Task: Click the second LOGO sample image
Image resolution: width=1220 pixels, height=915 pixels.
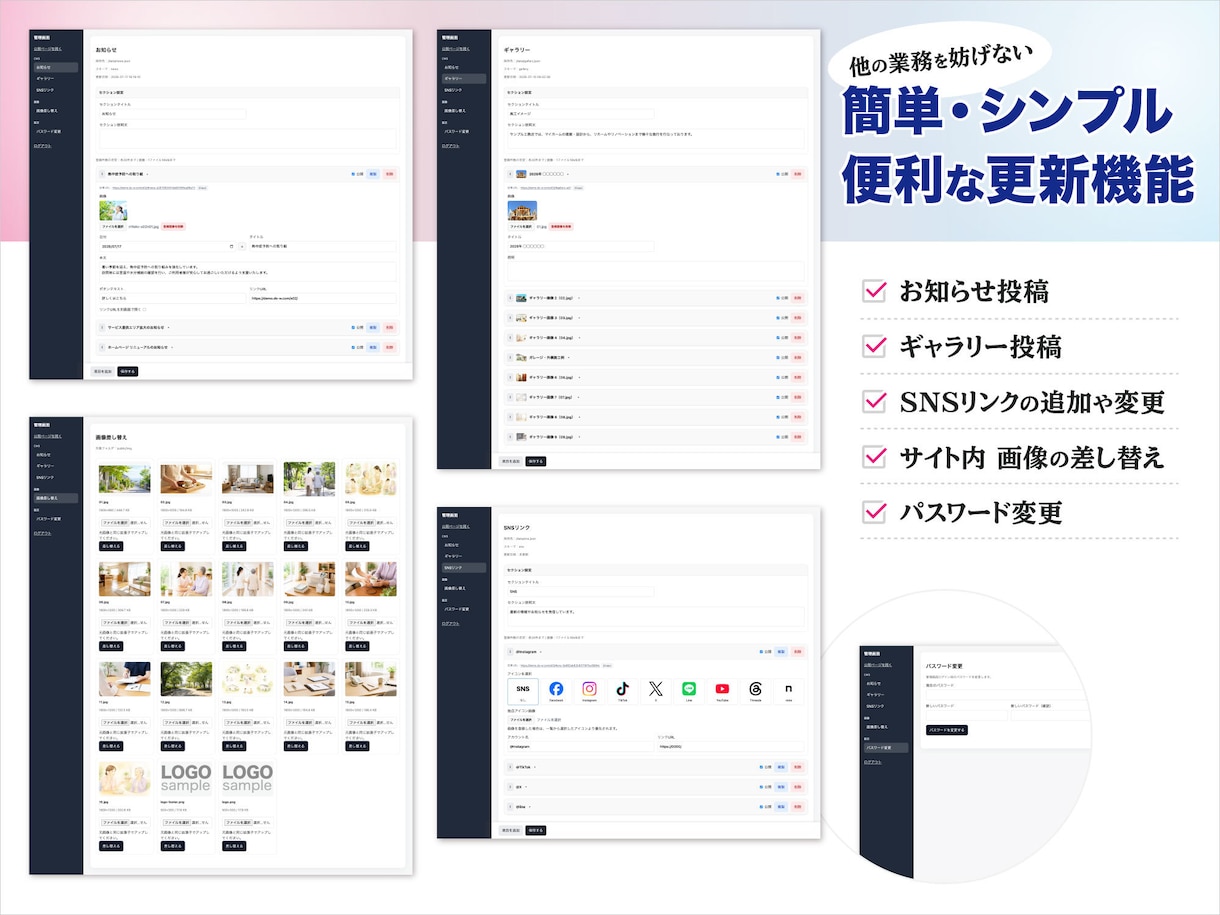Action: pos(247,778)
